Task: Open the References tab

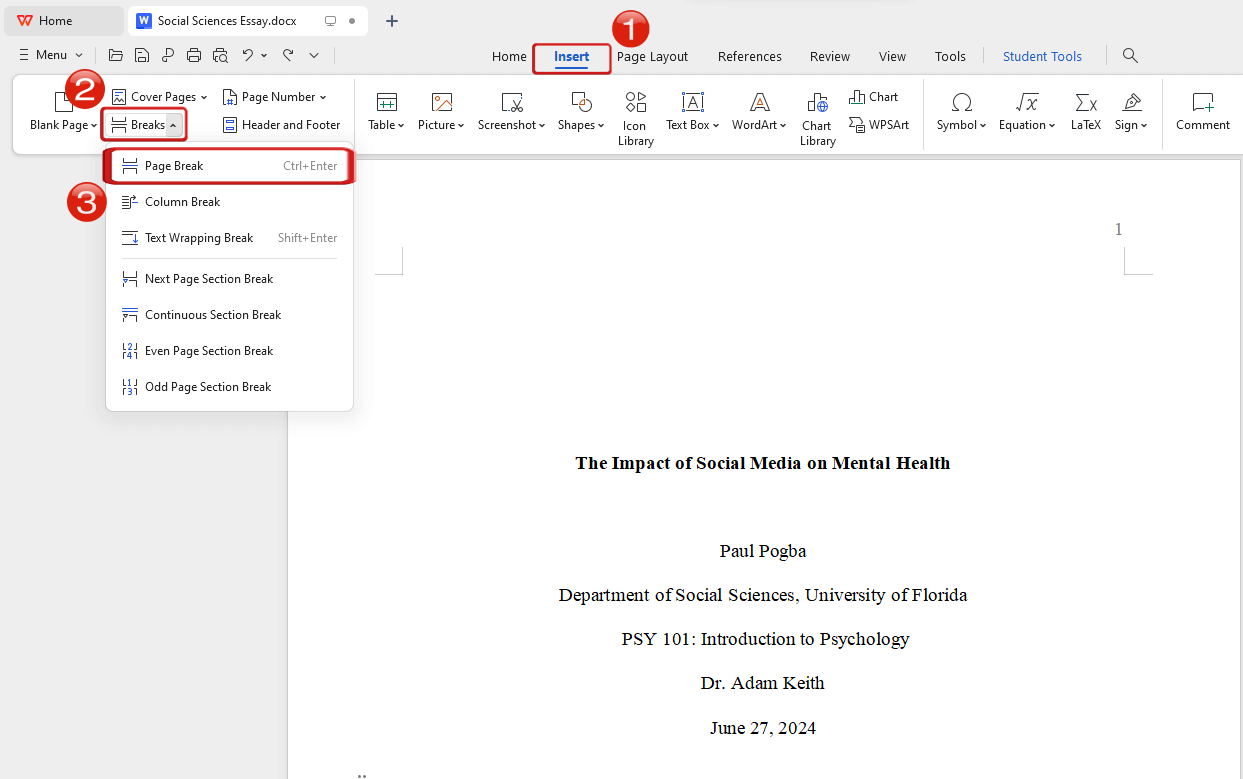Action: (x=749, y=57)
